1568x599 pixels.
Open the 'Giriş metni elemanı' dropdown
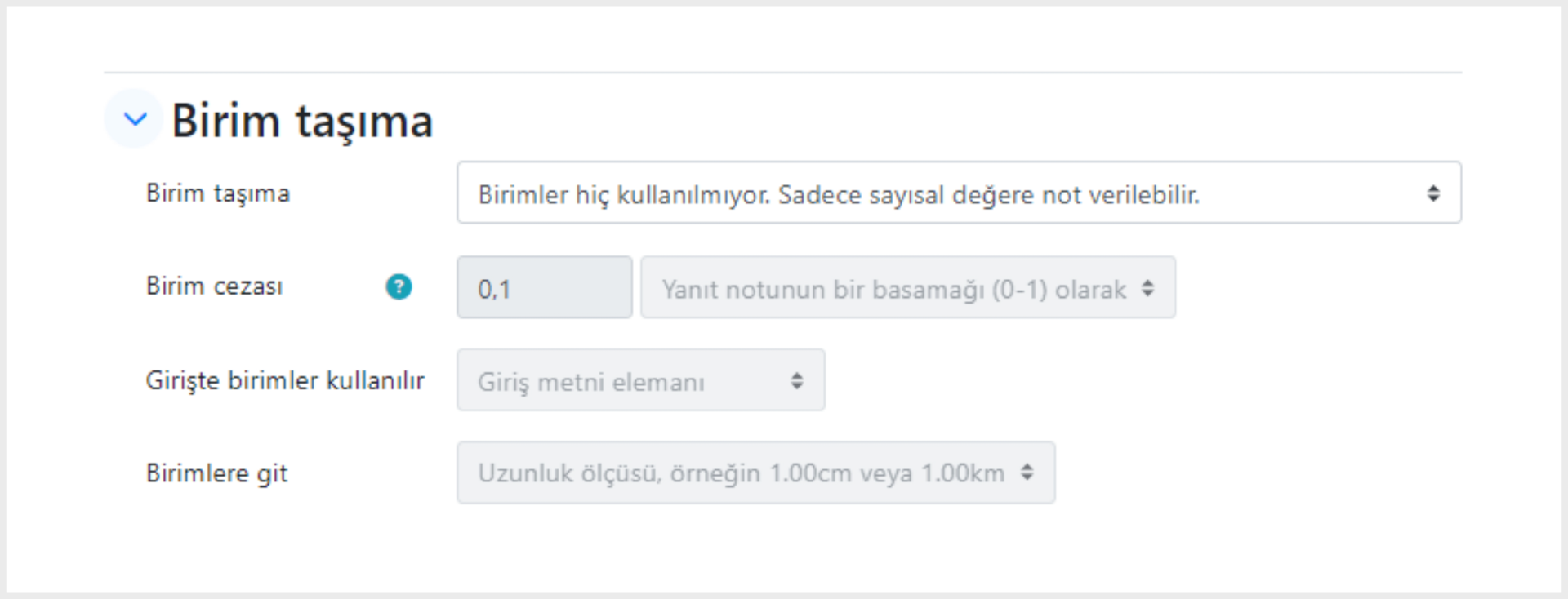click(x=641, y=380)
